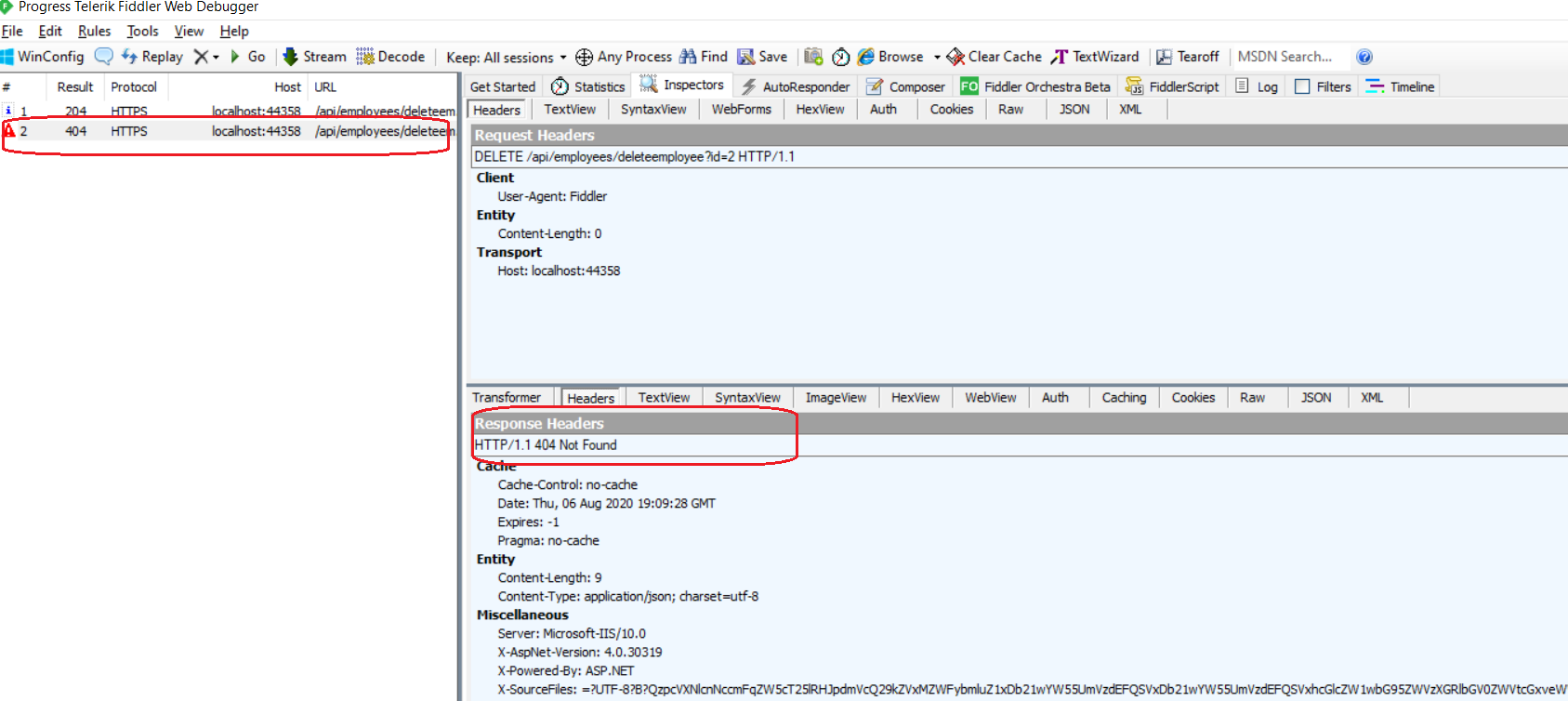The image size is (1568, 701).
Task: Open the File menu
Action: 12,31
